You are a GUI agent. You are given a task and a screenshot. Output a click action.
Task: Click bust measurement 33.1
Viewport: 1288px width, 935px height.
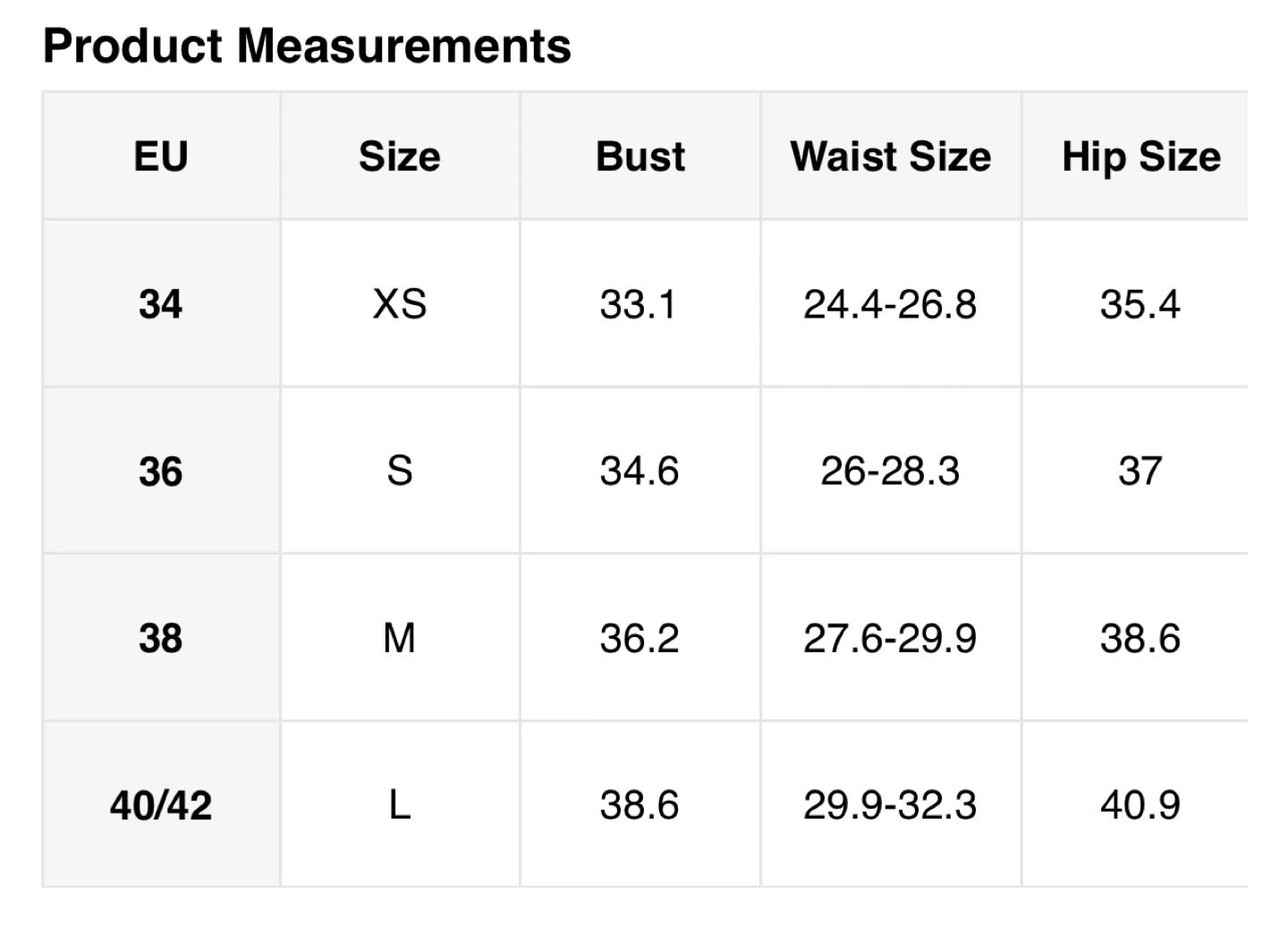click(638, 304)
